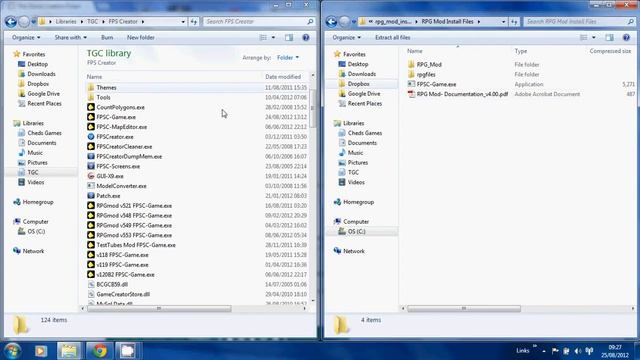The image size is (640, 360).
Task: Select Dropbox in right window sidebar
Action: [x=358, y=84]
